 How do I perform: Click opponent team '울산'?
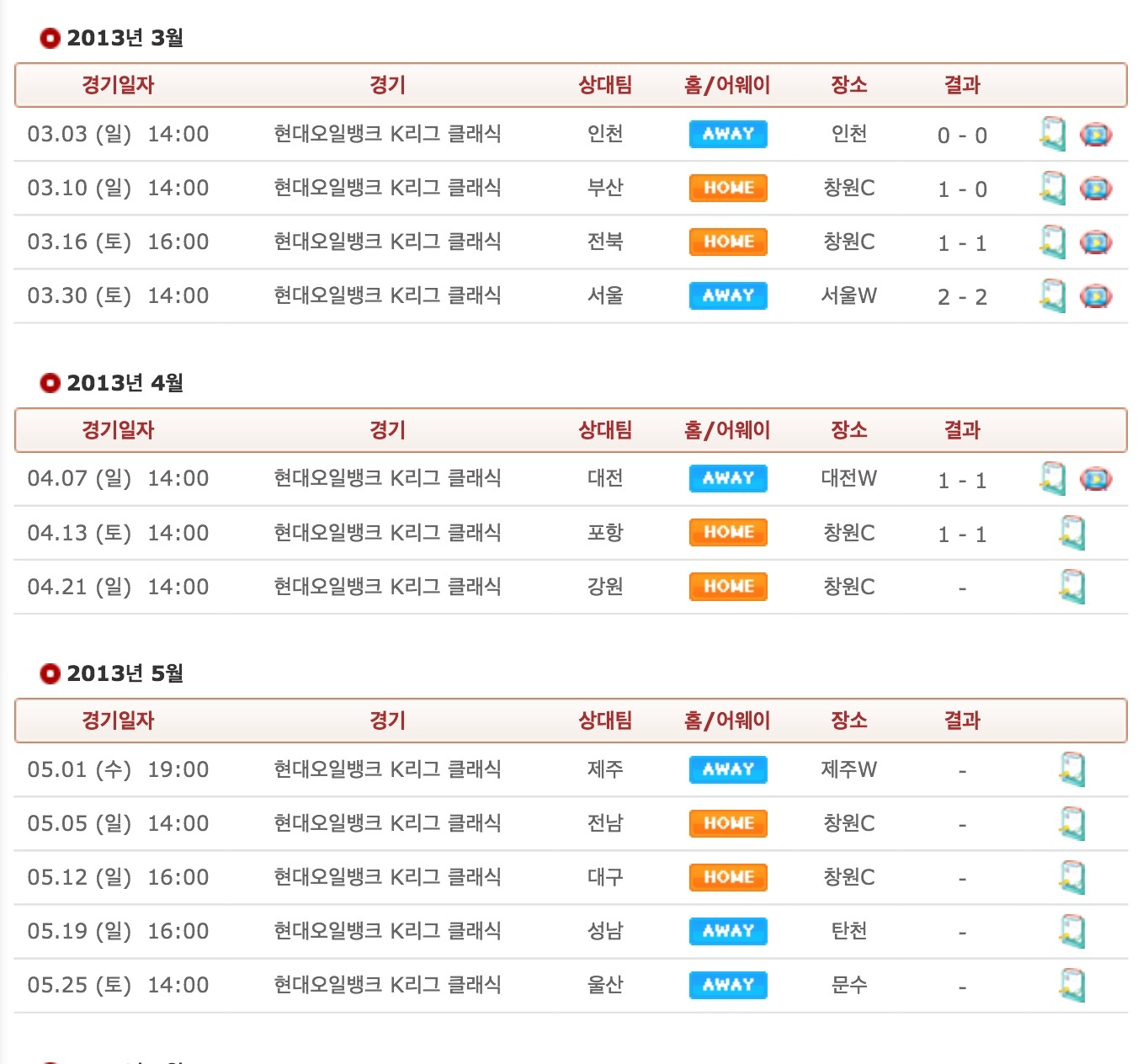605,985
